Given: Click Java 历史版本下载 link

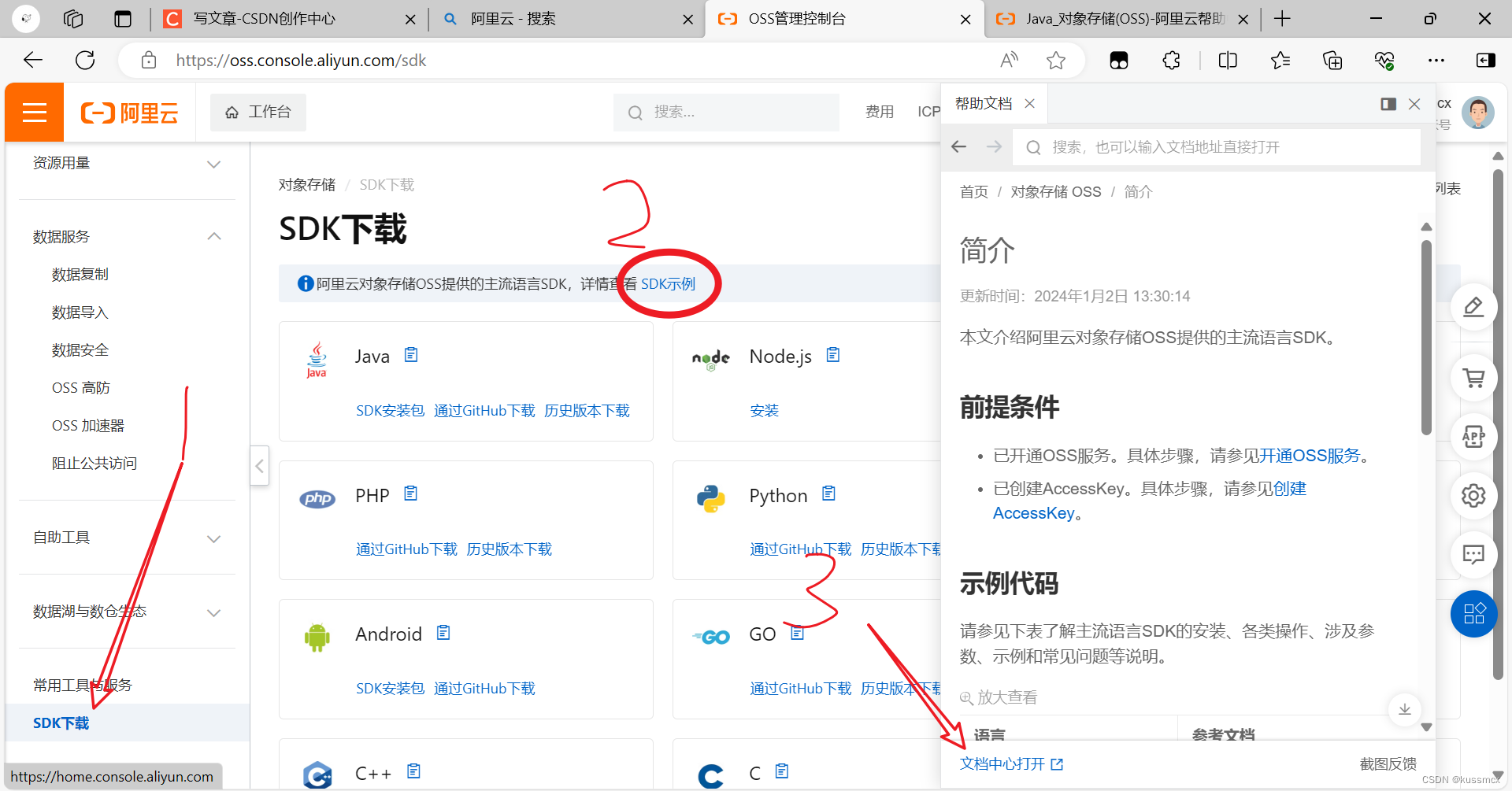Looking at the screenshot, I should pyautogui.click(x=587, y=411).
